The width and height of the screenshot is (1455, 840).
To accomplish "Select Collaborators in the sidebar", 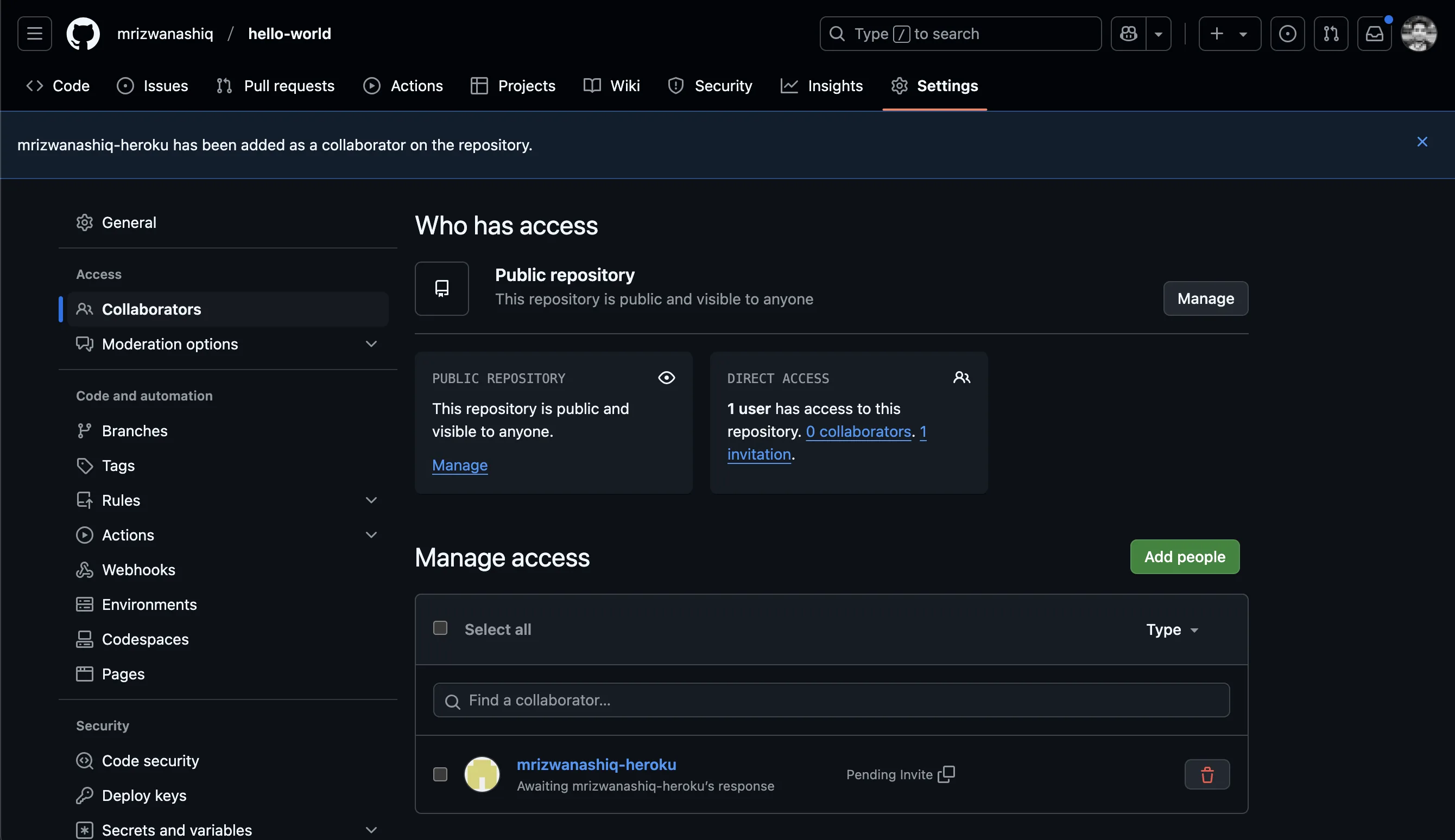I will (228, 309).
